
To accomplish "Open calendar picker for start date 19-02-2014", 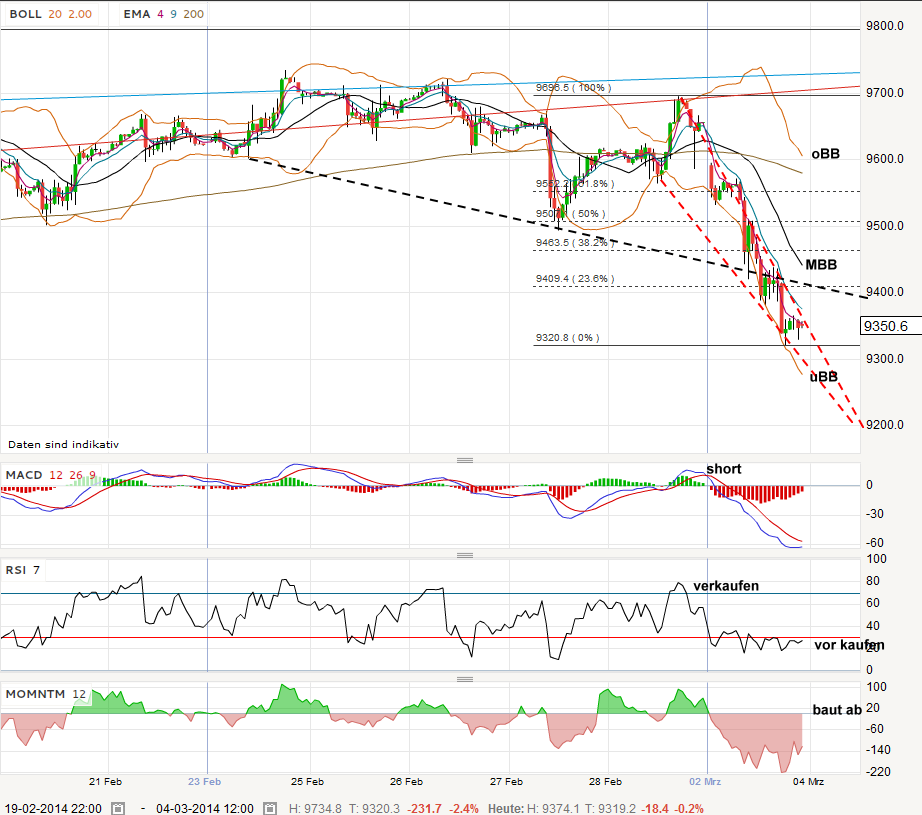I will point(118,809).
